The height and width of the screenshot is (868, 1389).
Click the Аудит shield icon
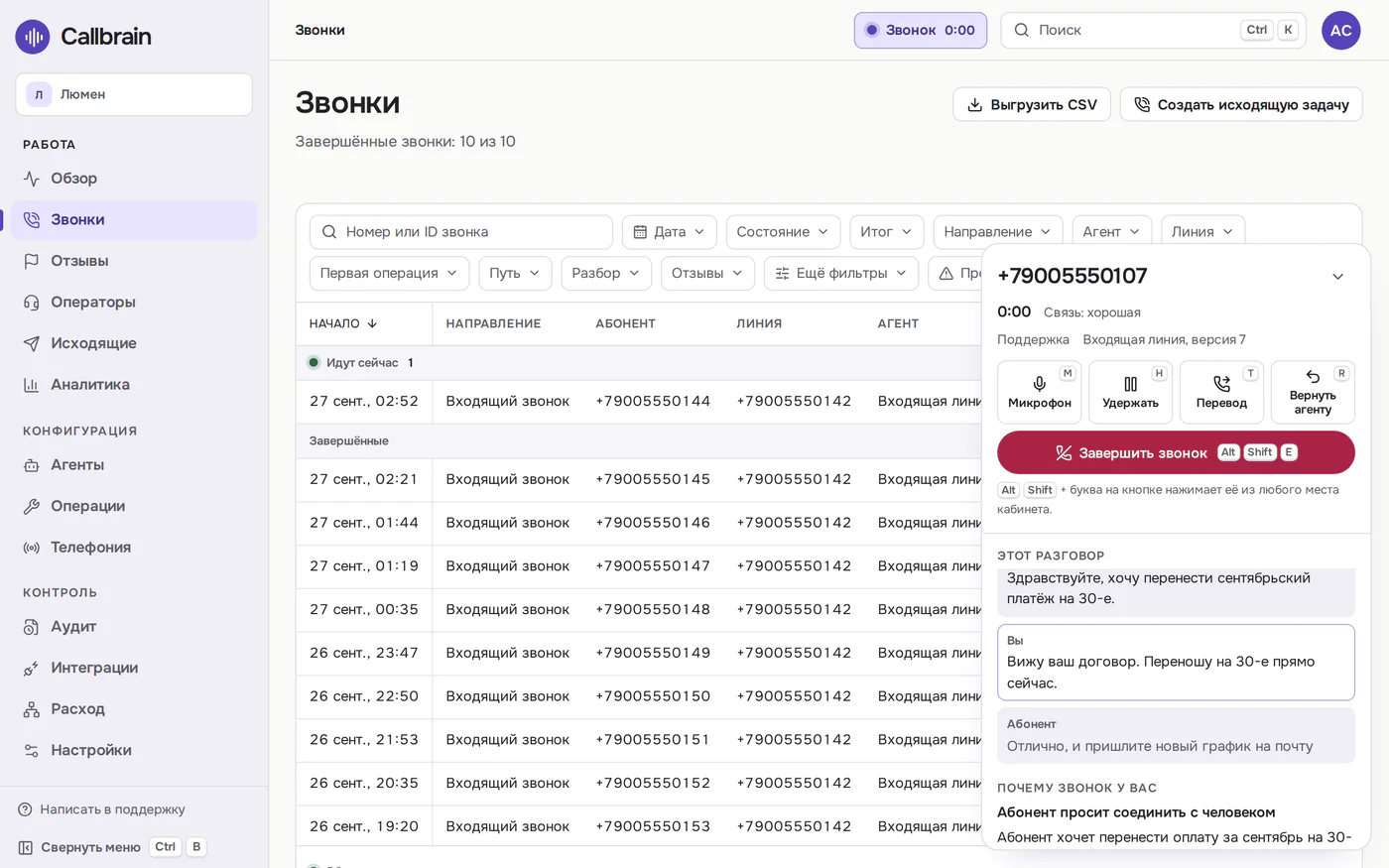32,627
